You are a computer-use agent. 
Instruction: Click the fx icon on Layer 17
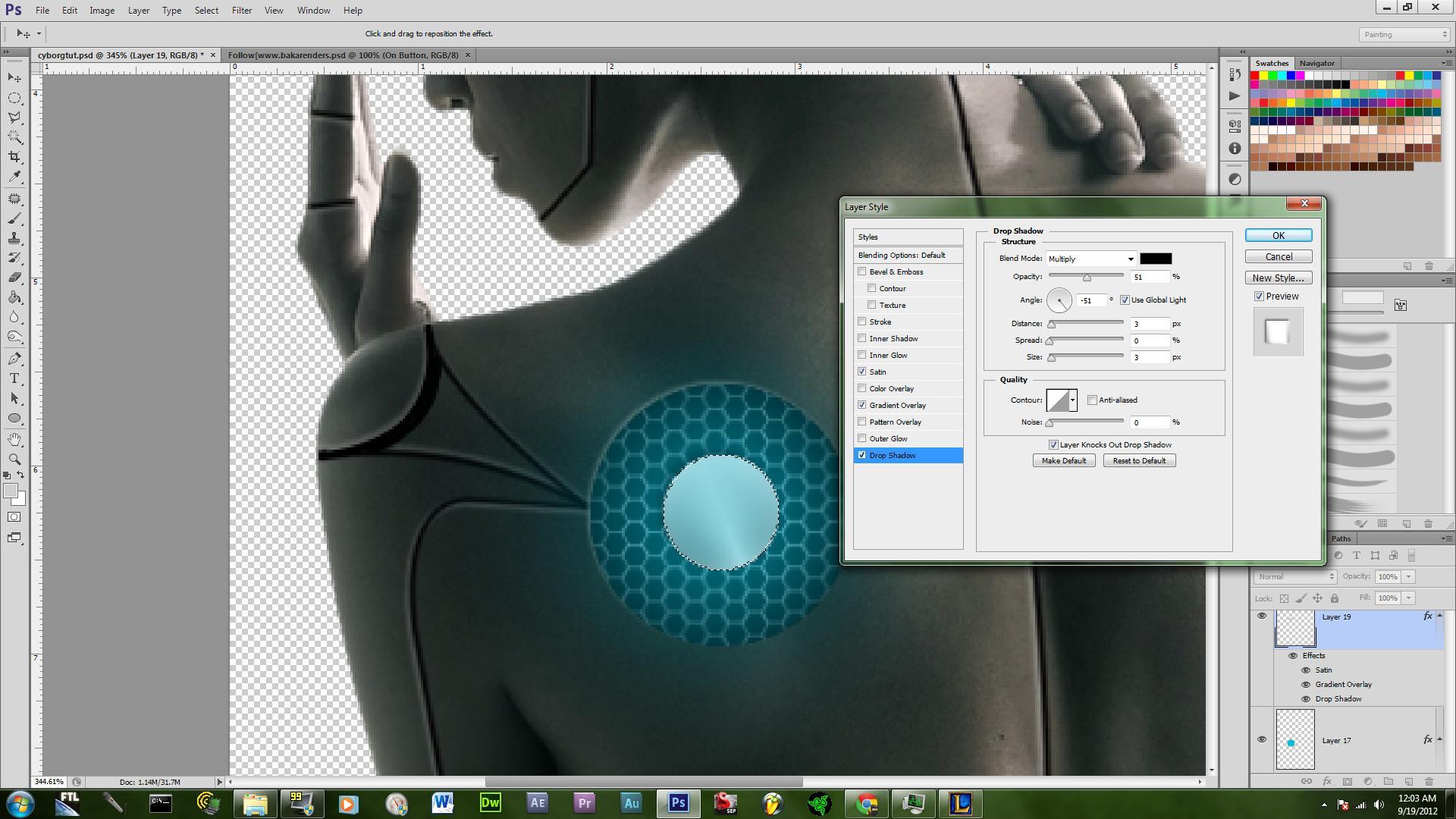(x=1428, y=739)
